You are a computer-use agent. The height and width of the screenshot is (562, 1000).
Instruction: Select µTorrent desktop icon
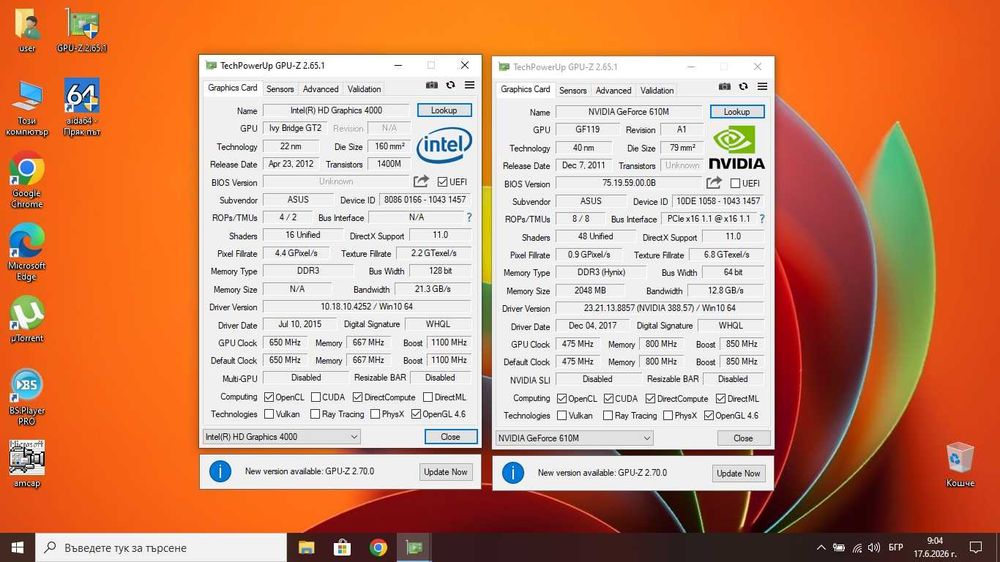coord(27,320)
